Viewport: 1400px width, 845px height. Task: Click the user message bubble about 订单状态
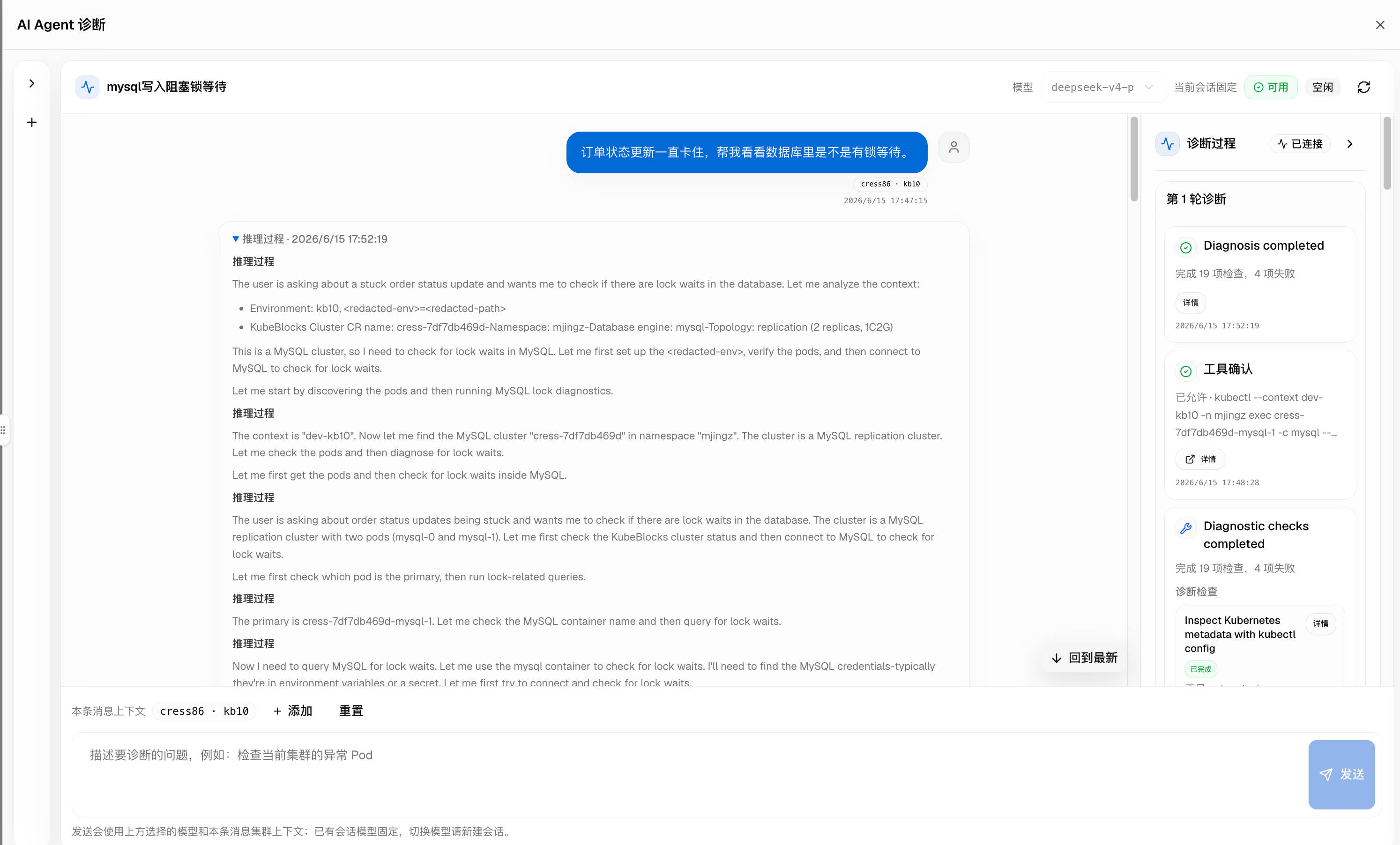[746, 152]
